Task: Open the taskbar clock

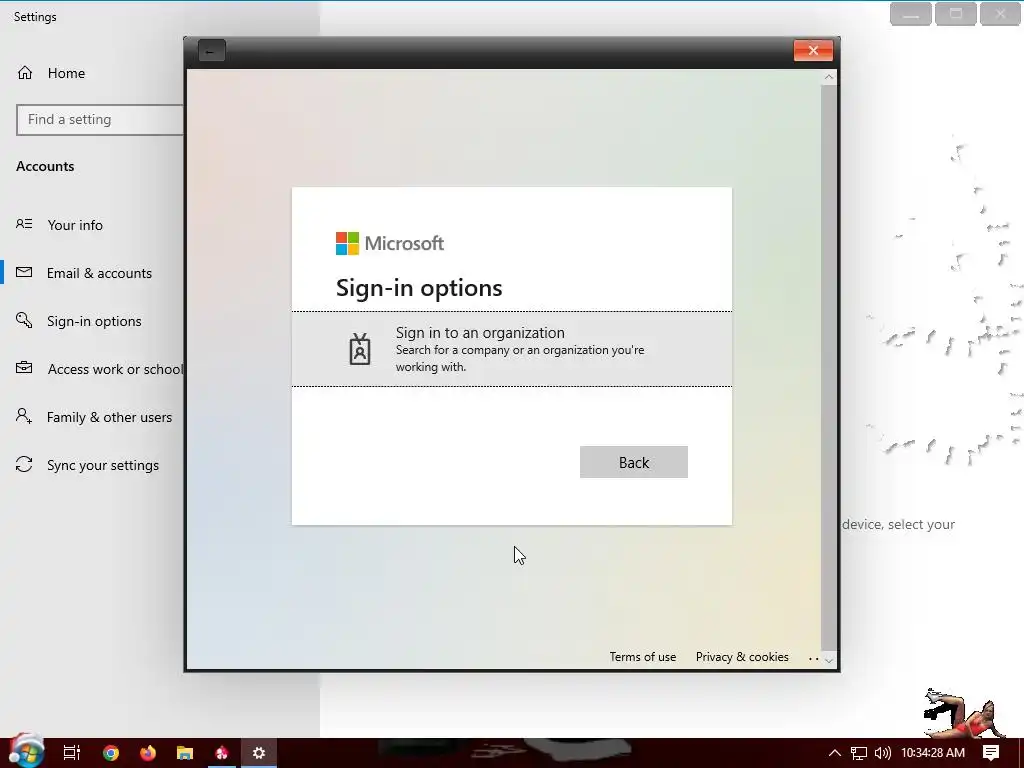Action: point(933,753)
